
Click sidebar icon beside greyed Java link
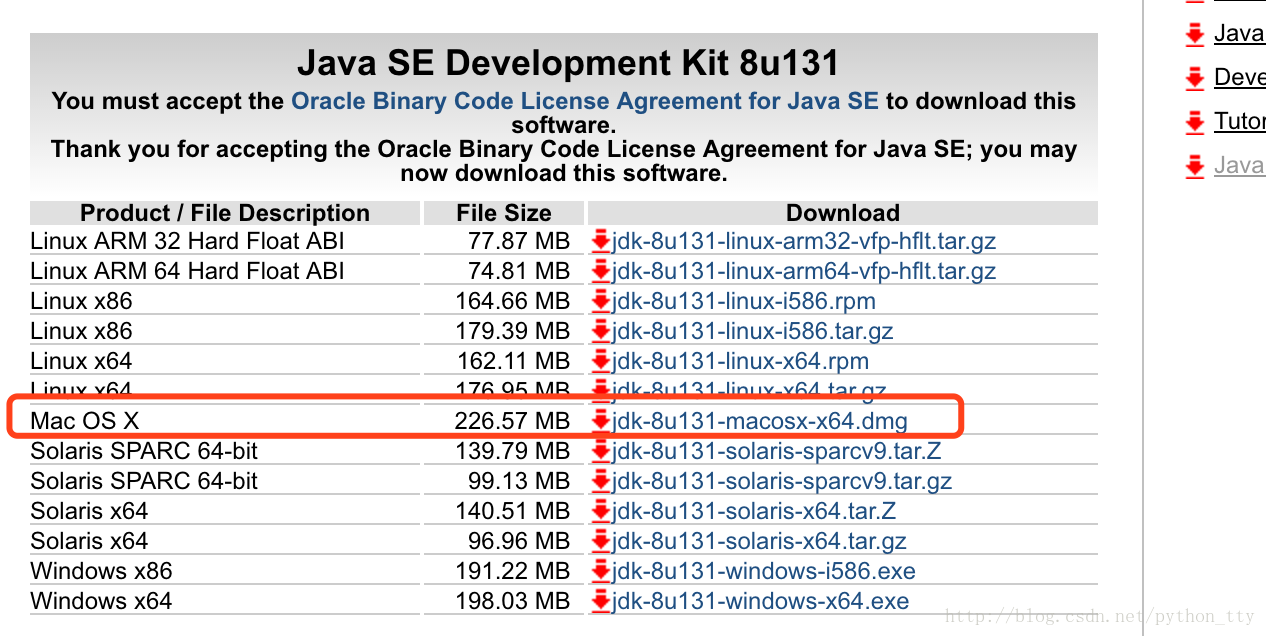[x=1194, y=167]
